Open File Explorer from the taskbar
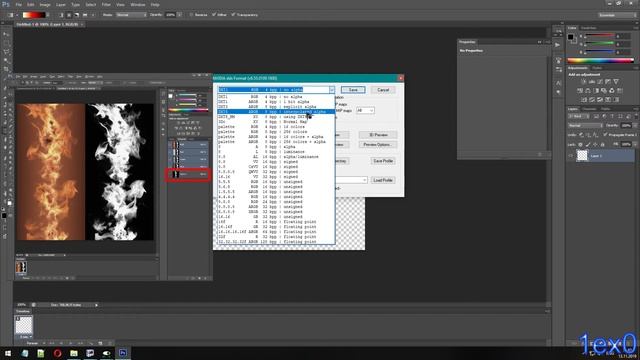Viewport: 640px width, 360px height. pyautogui.click(x=73, y=353)
